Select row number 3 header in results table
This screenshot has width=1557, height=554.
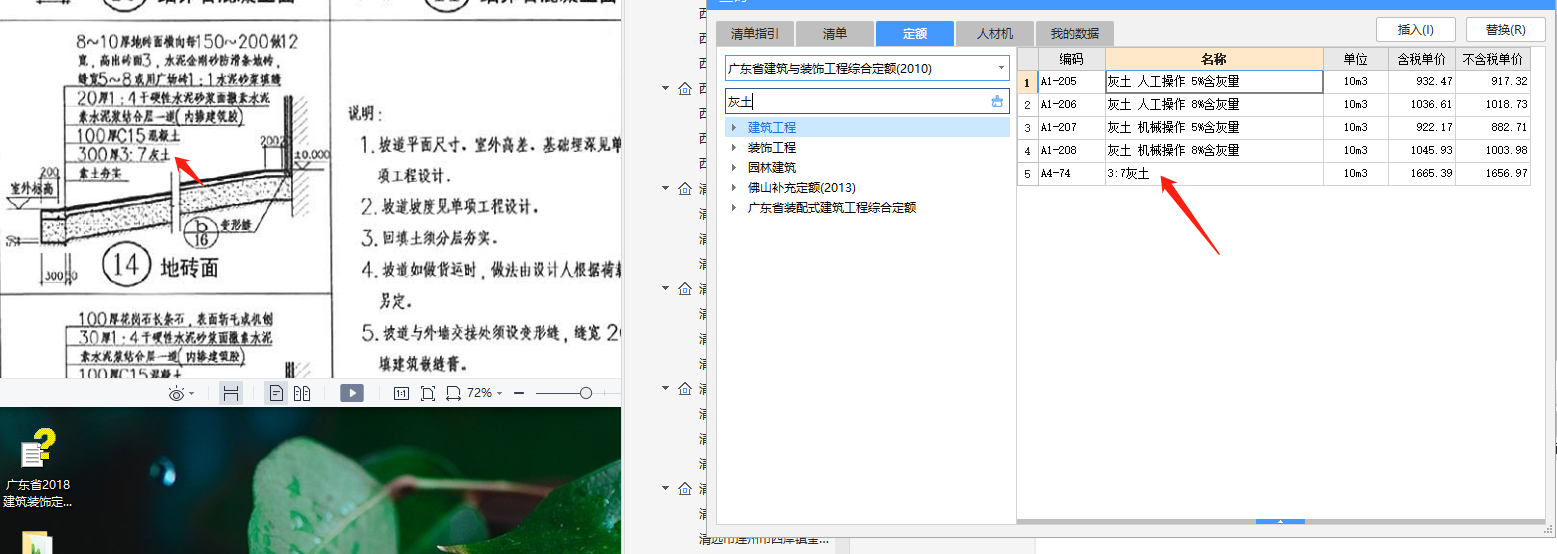click(1027, 128)
